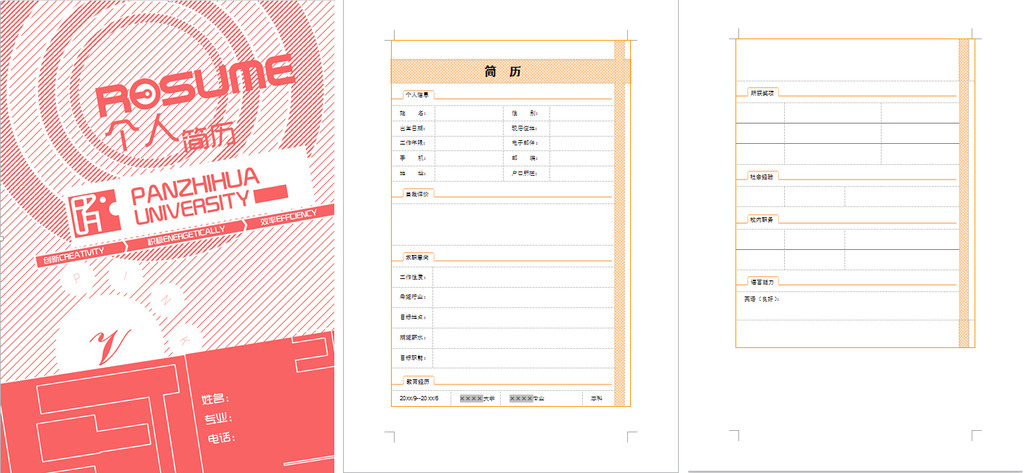Click the '20XX/9–20XX/6' date range text
The height and width of the screenshot is (473, 1024).
coord(419,399)
